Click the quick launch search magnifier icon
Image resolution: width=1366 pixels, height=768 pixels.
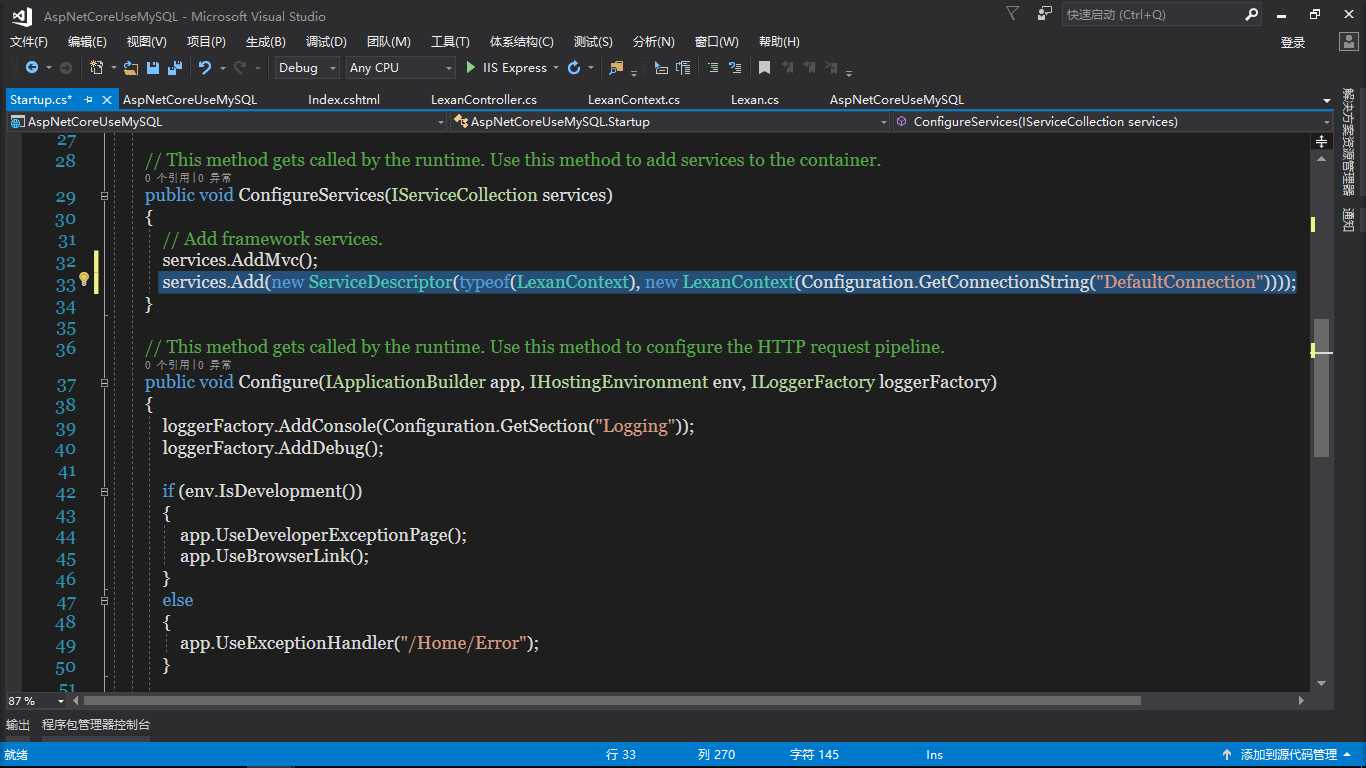[x=1251, y=15]
